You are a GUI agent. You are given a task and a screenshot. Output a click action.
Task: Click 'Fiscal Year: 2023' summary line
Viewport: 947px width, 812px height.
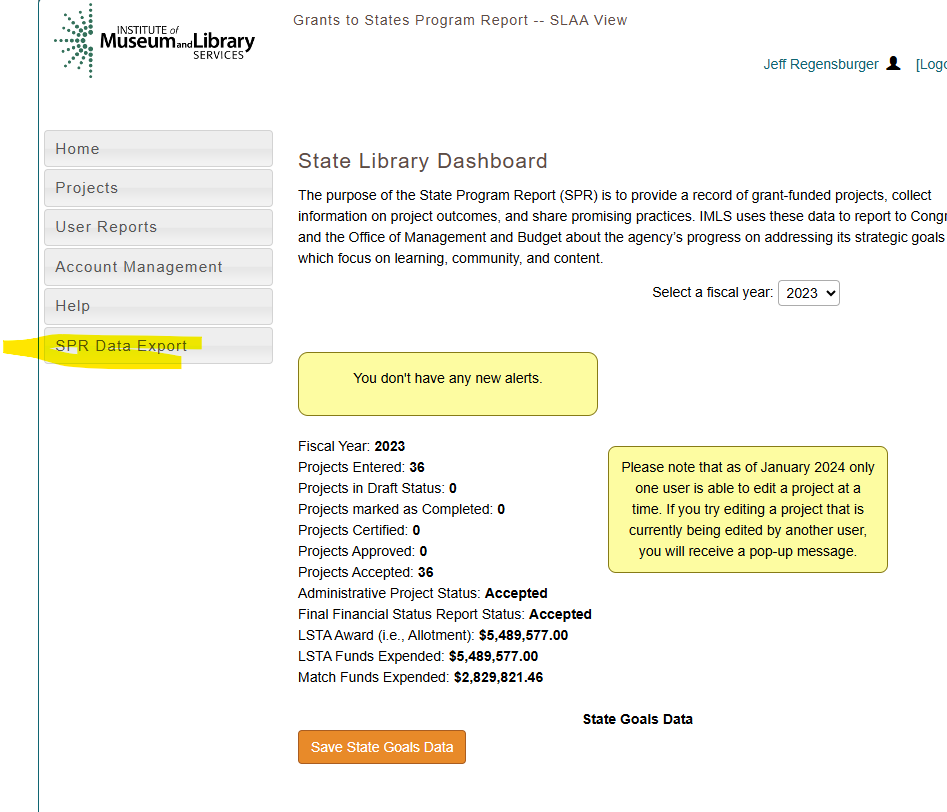[x=352, y=446]
